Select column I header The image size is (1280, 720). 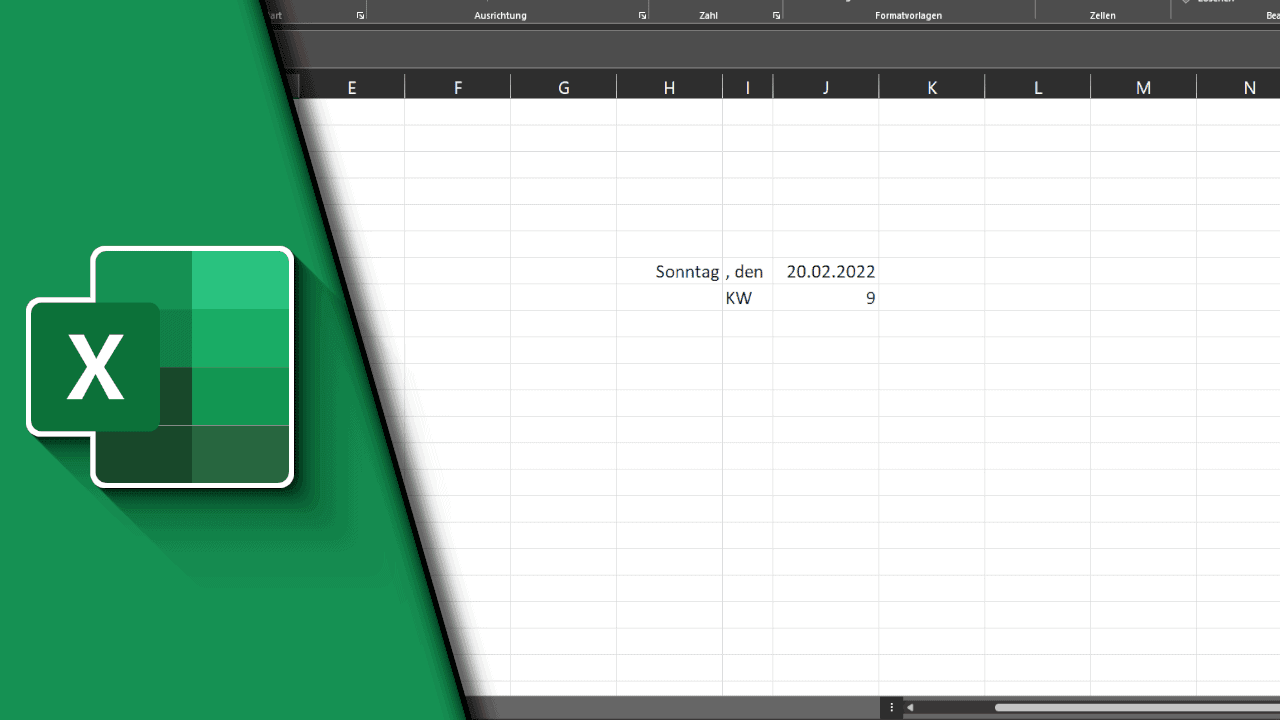[x=748, y=88]
